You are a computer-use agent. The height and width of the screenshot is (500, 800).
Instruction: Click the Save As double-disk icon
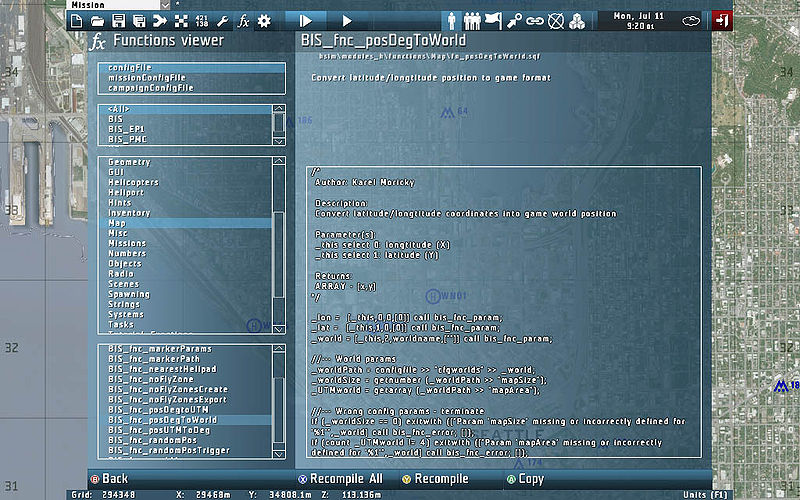(x=139, y=21)
